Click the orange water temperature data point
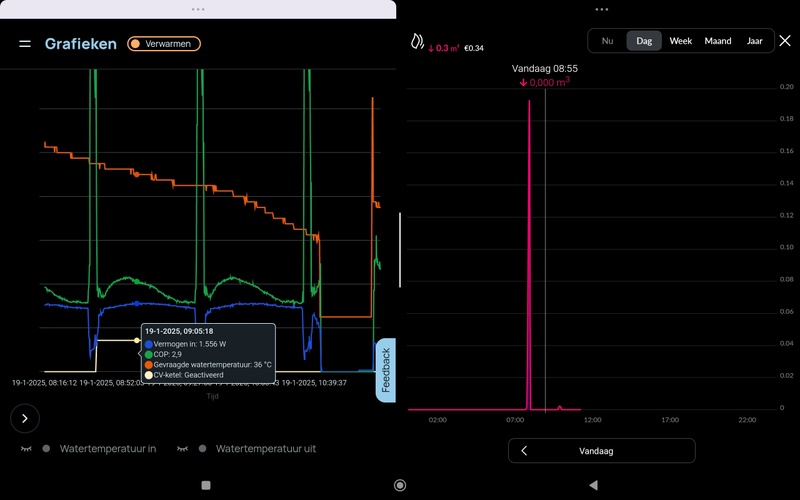Viewport: 800px width, 500px height. click(x=137, y=174)
